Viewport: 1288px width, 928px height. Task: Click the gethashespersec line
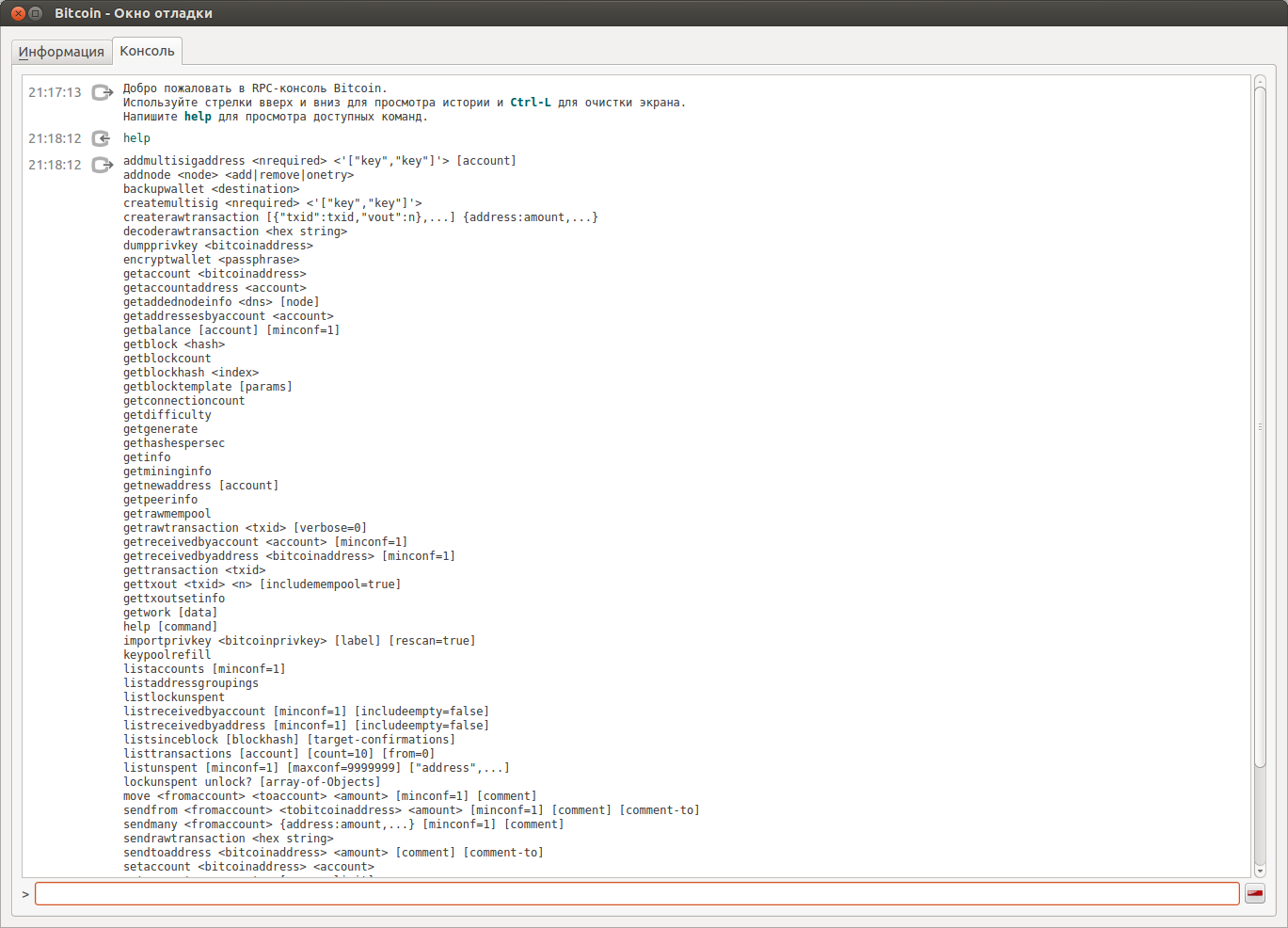(174, 443)
